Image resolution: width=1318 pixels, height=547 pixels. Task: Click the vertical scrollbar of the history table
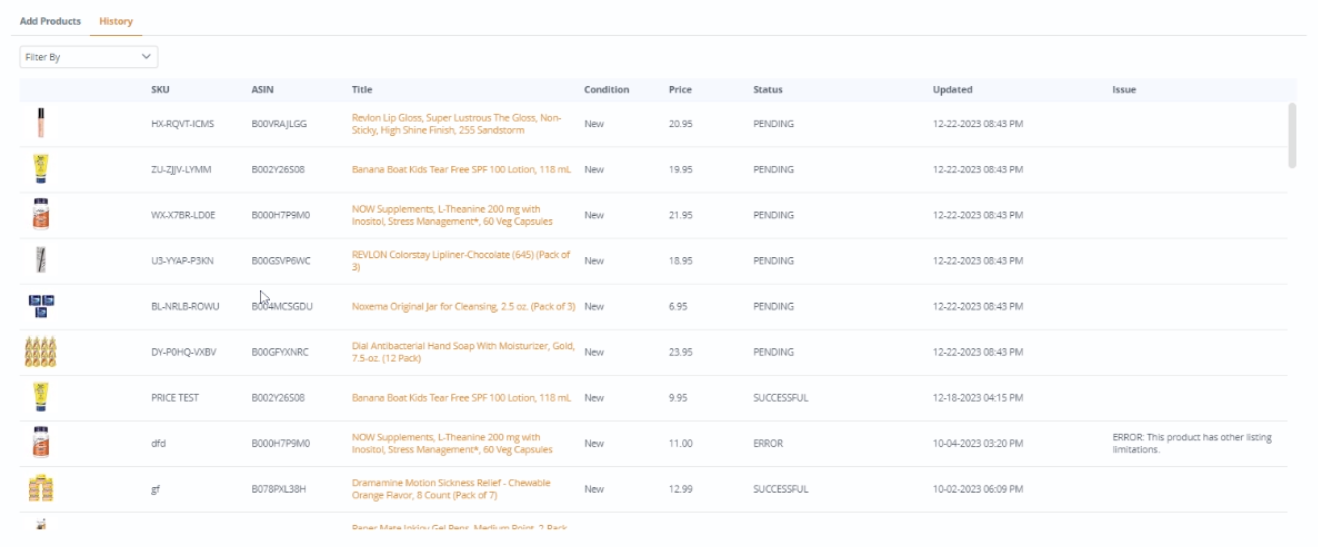(1292, 135)
